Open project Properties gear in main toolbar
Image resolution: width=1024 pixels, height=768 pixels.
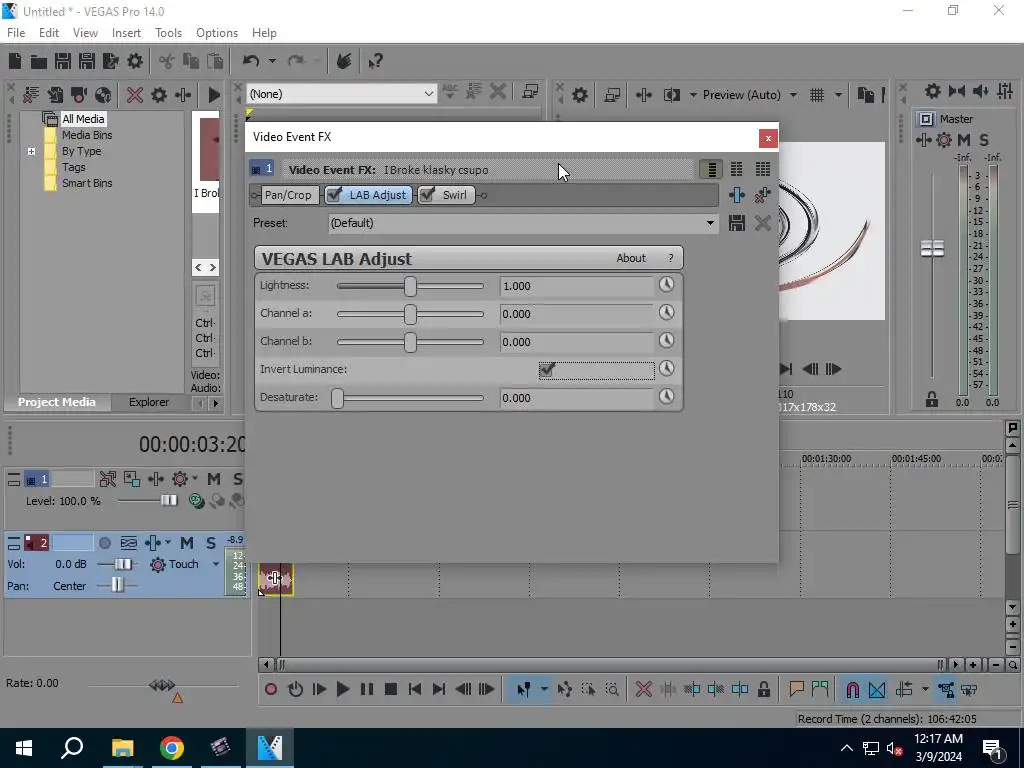coord(135,61)
